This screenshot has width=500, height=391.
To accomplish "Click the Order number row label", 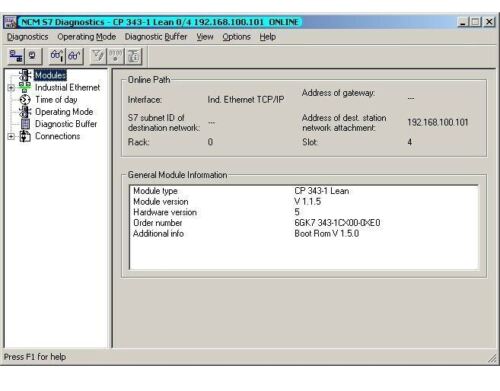I will click(158, 223).
